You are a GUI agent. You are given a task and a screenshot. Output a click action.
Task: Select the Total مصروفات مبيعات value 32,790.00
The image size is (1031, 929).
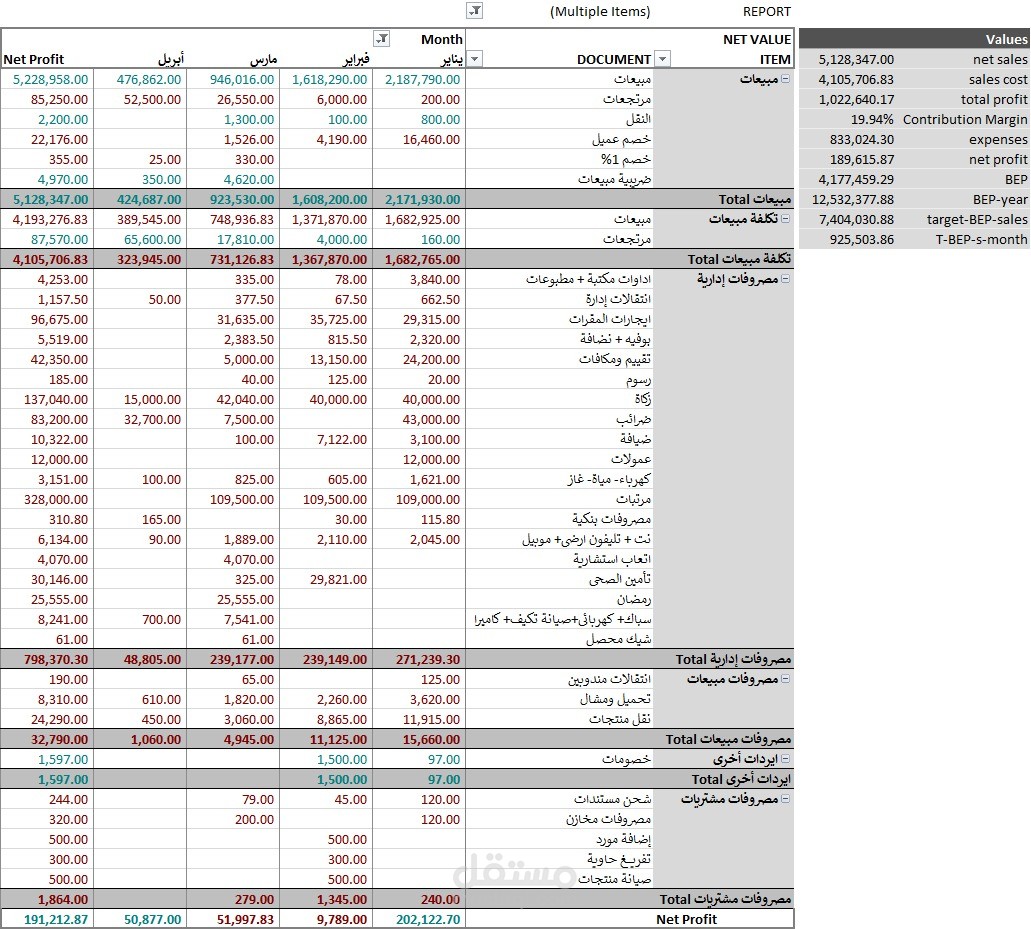point(59,739)
